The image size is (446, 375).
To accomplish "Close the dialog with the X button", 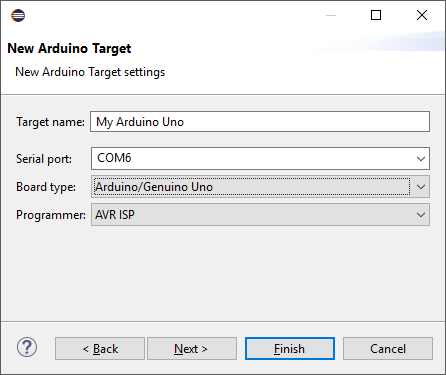I will [x=422, y=15].
